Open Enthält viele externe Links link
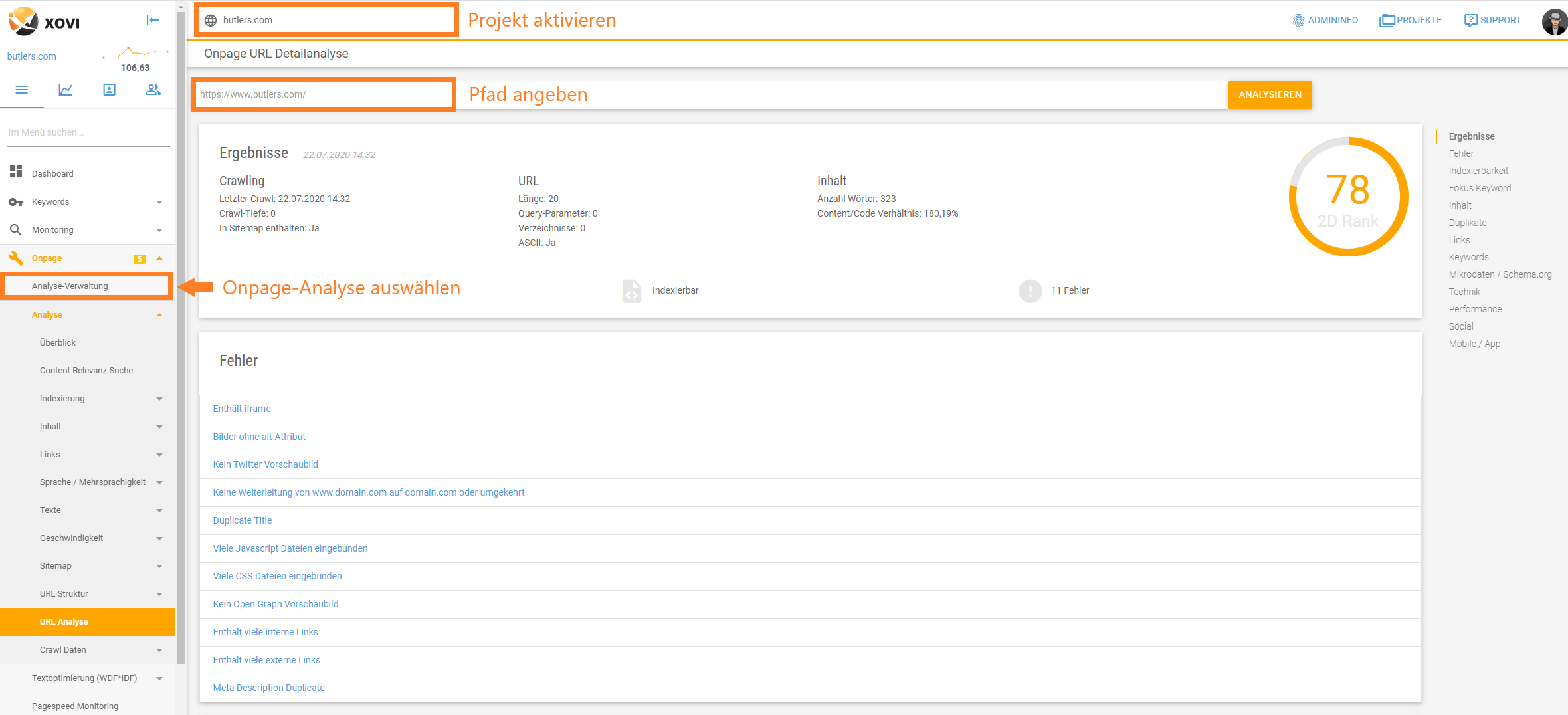The width and height of the screenshot is (1568, 715). 266,660
